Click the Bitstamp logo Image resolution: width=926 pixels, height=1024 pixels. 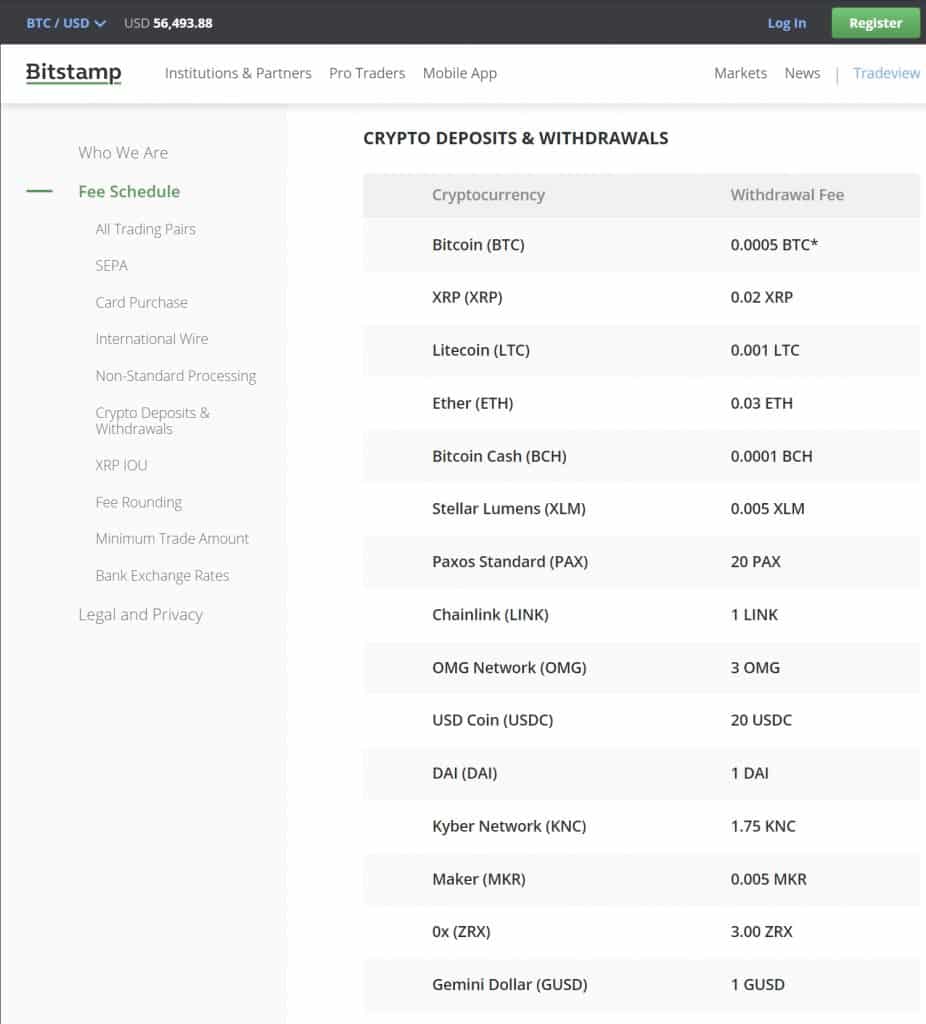point(72,73)
